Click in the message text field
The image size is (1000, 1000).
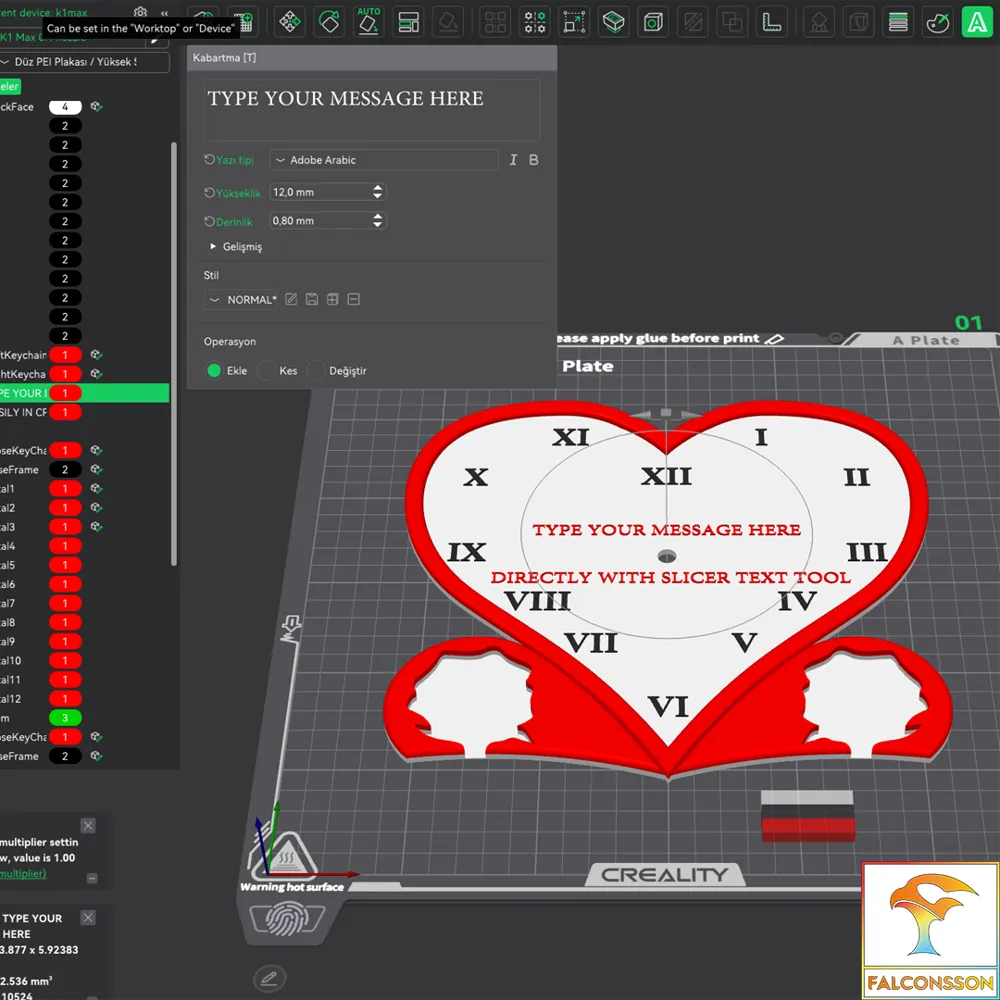(372, 110)
